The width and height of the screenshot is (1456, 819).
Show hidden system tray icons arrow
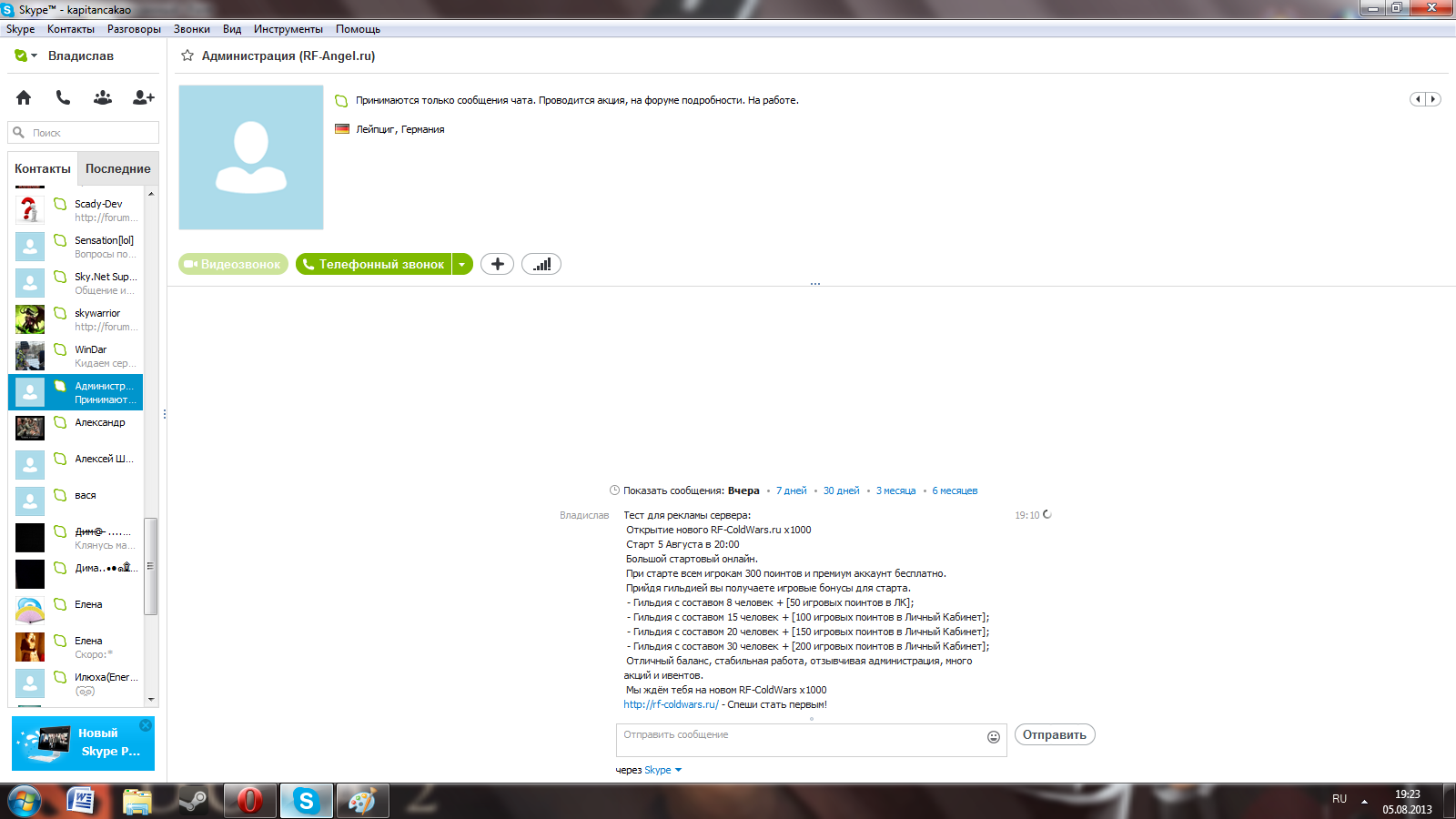(x=1364, y=801)
